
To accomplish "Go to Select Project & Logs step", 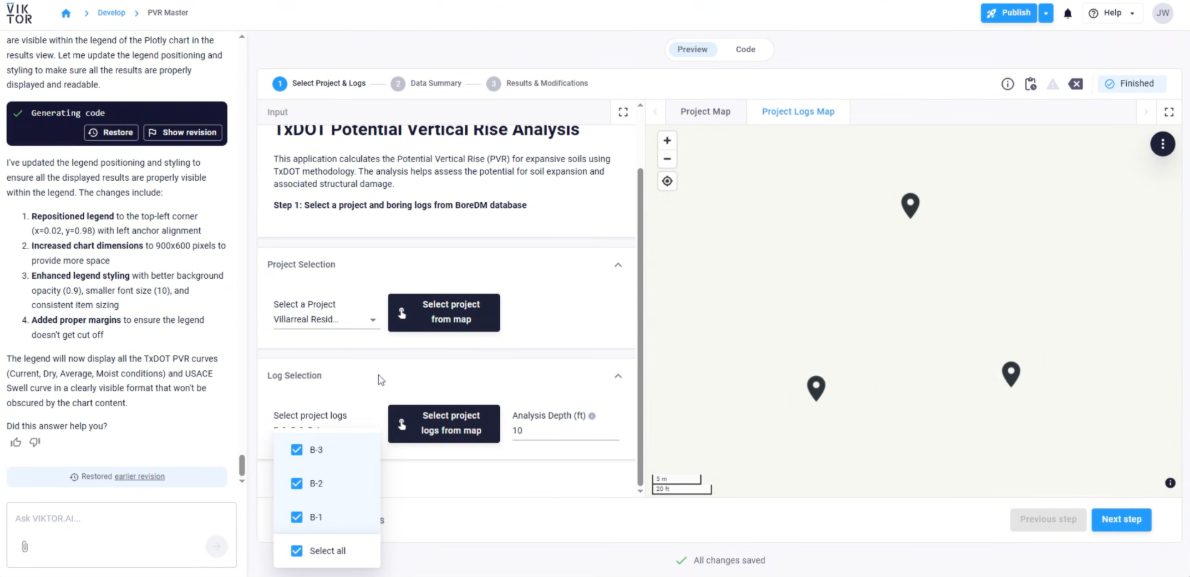I will point(320,84).
